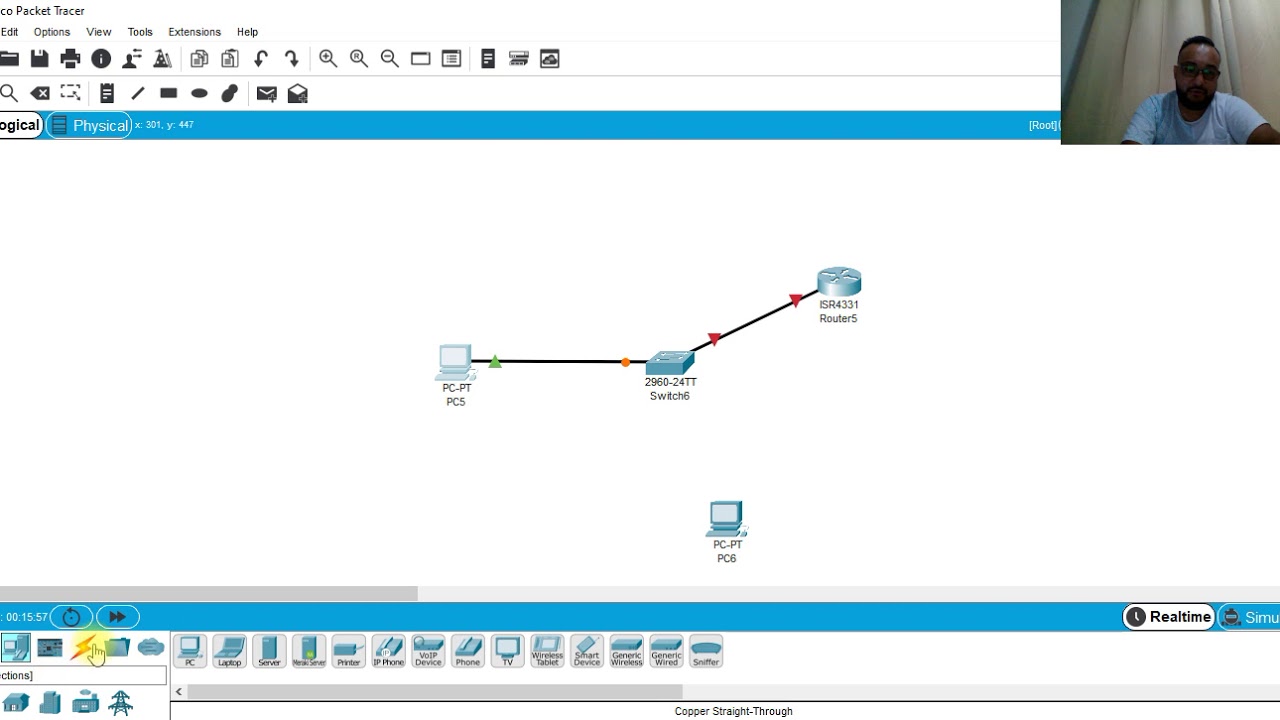Open the Help menu
Viewport: 1280px width, 720px height.
coord(247,32)
